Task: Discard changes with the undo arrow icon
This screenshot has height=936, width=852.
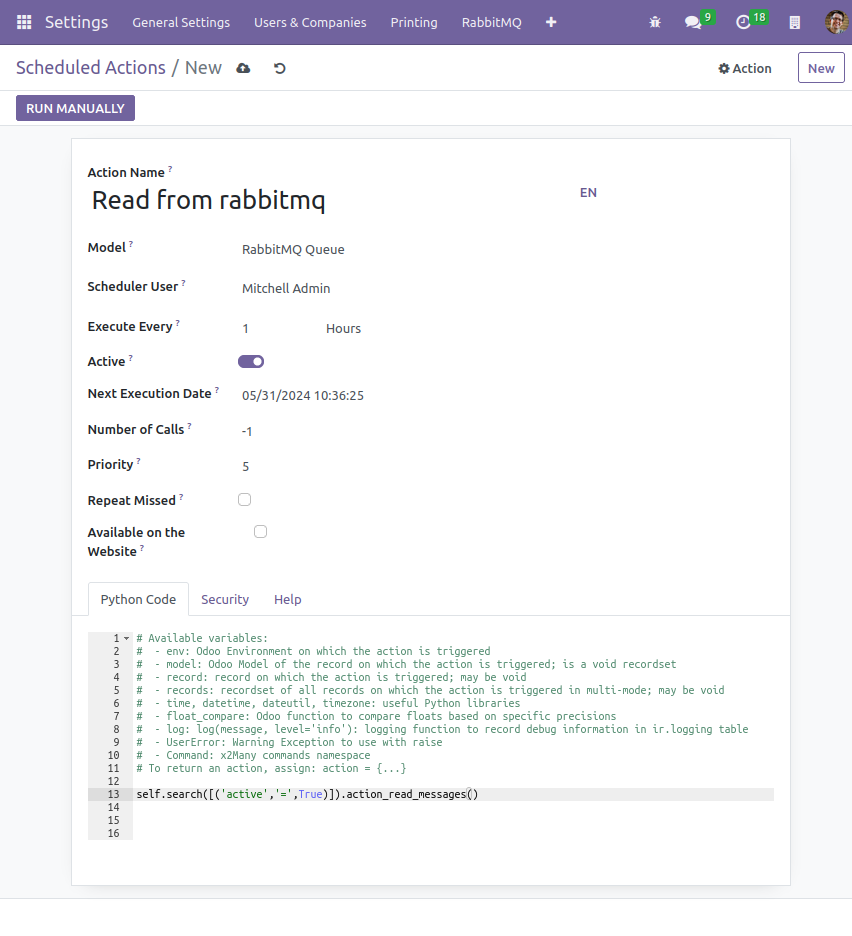Action: 279,68
